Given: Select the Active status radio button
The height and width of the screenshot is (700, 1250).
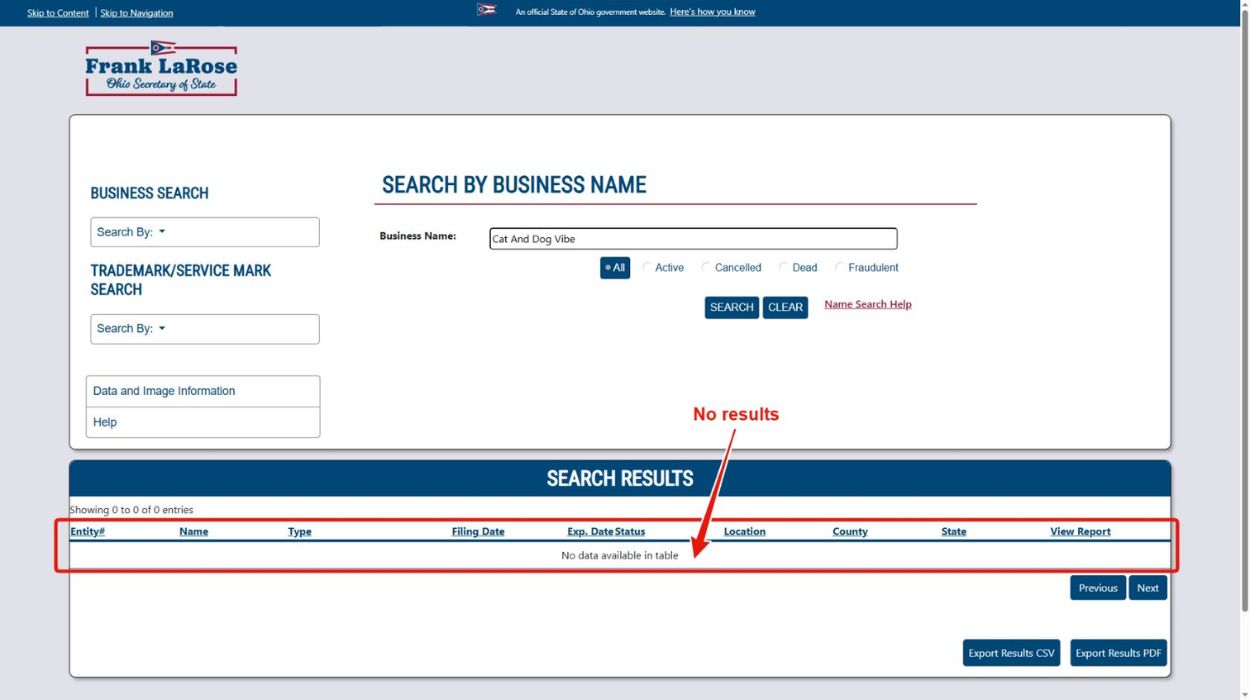Looking at the screenshot, I should pyautogui.click(x=647, y=268).
